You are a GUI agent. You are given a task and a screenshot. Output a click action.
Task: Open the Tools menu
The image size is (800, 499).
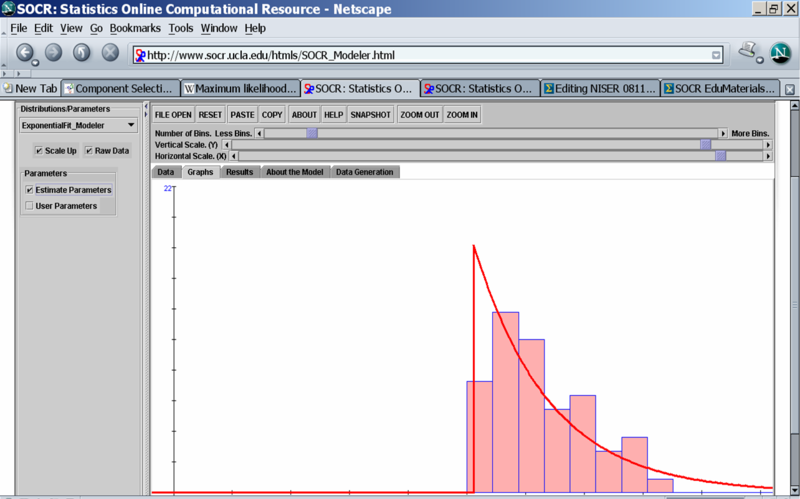181,28
